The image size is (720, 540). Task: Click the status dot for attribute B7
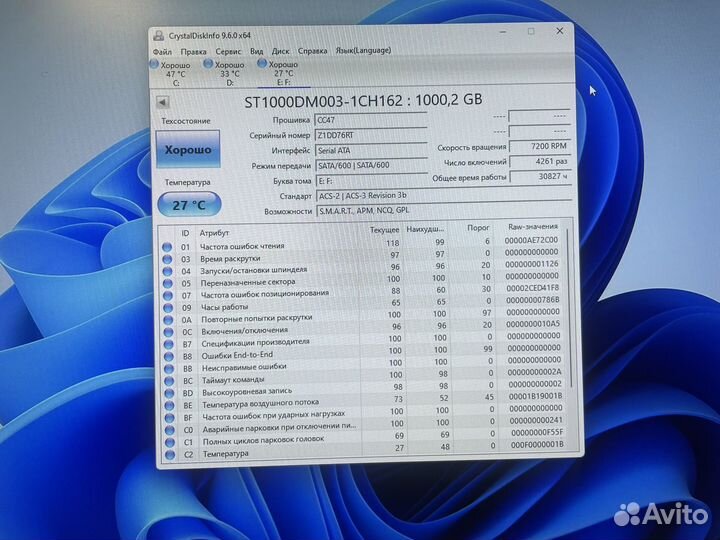point(169,344)
